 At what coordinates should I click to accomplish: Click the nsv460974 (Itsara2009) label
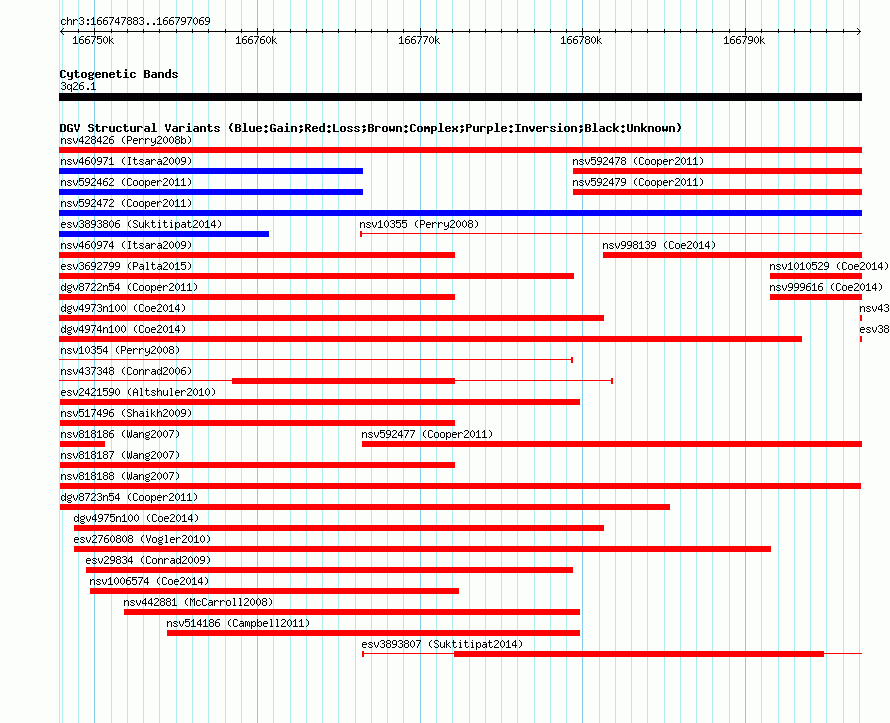(x=126, y=245)
